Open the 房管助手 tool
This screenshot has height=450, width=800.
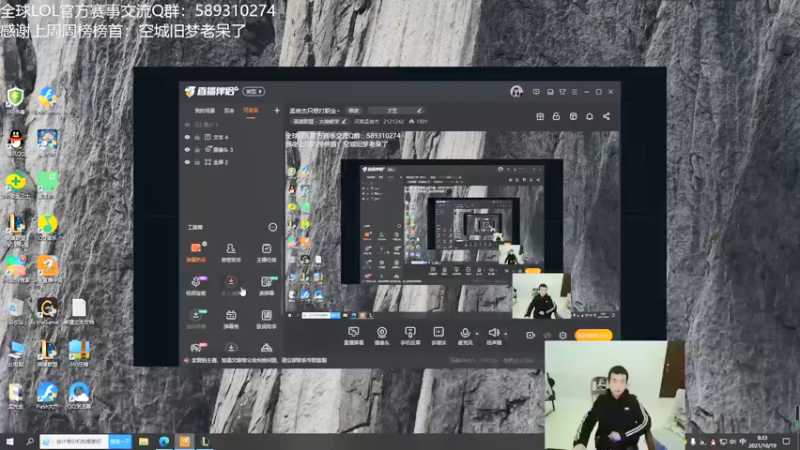coord(231,252)
